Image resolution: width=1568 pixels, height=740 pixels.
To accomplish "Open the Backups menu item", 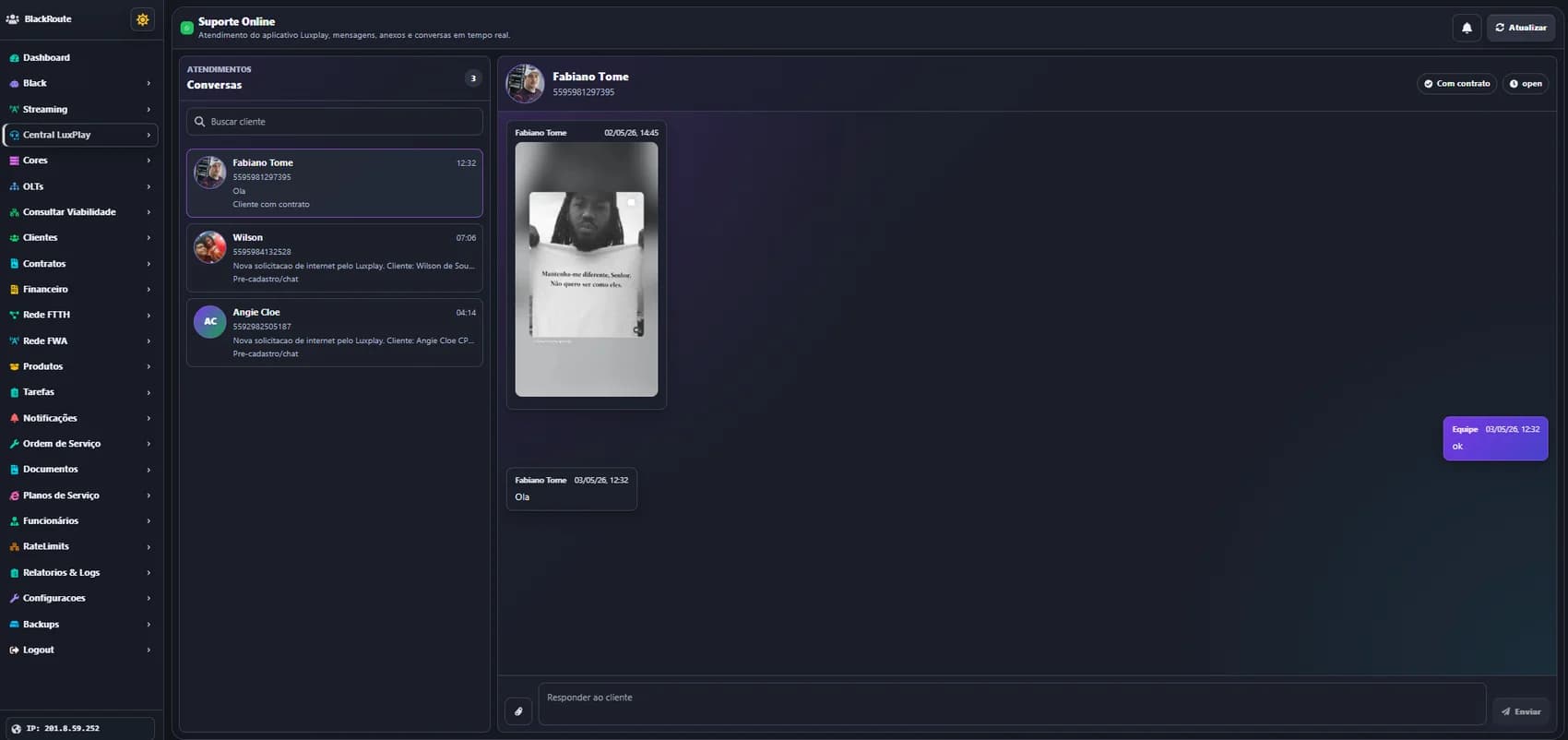I will point(81,625).
